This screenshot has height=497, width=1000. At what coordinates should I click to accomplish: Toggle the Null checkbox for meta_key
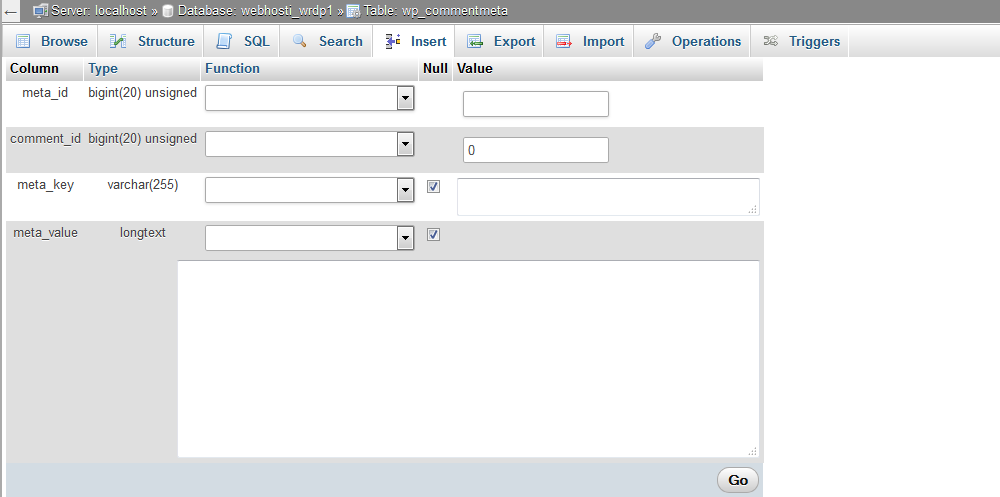(x=433, y=186)
